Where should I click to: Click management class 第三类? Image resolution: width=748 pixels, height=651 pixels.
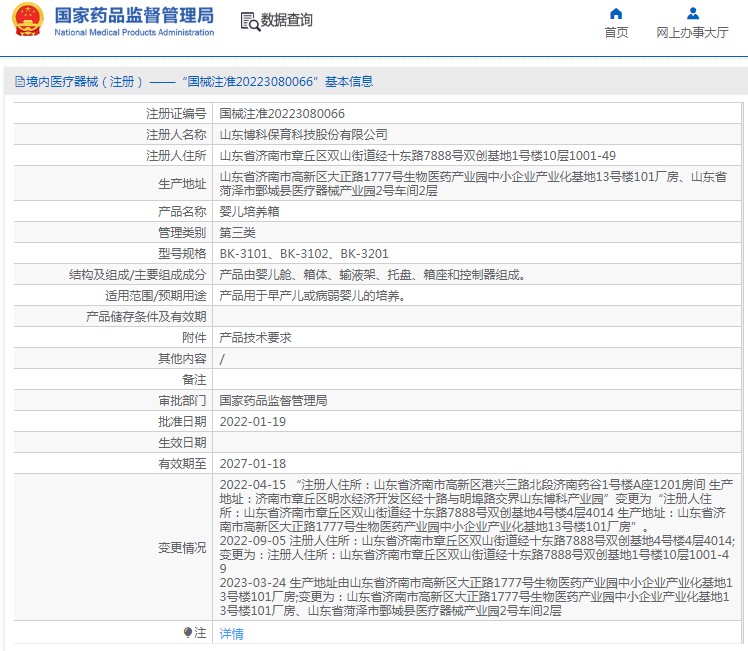pos(238,232)
